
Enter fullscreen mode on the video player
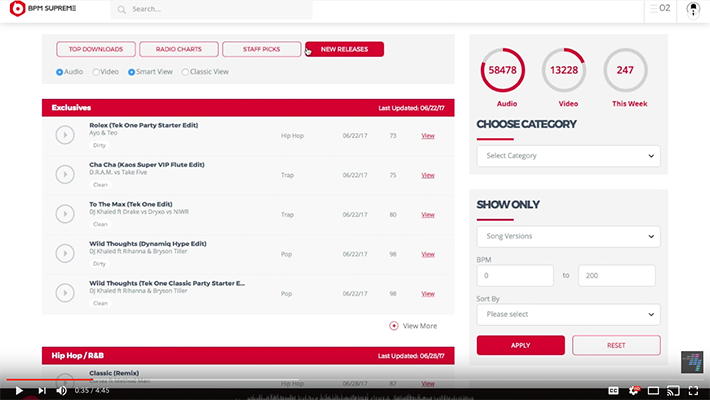click(694, 390)
